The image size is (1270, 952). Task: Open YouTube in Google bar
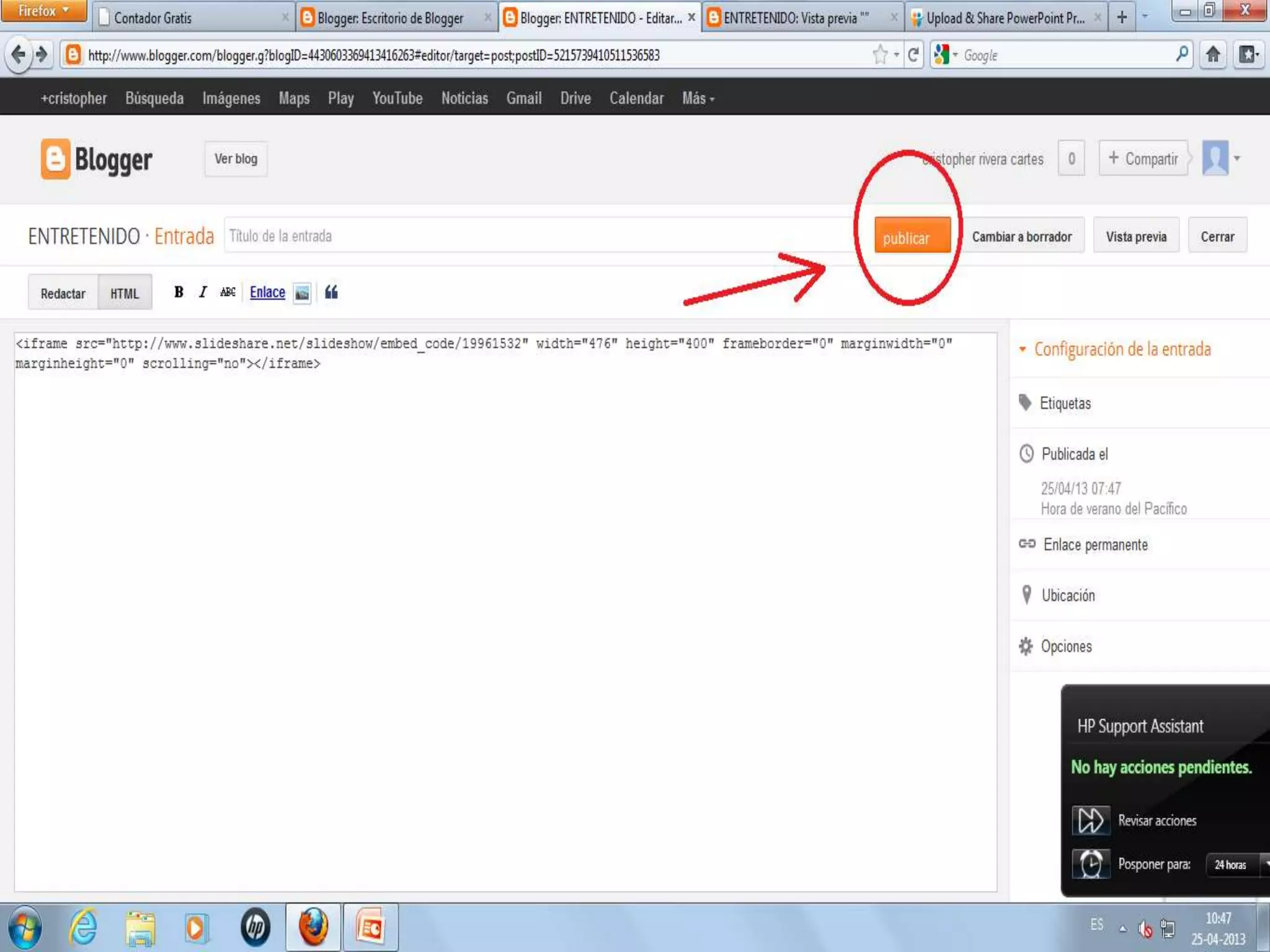click(x=397, y=99)
